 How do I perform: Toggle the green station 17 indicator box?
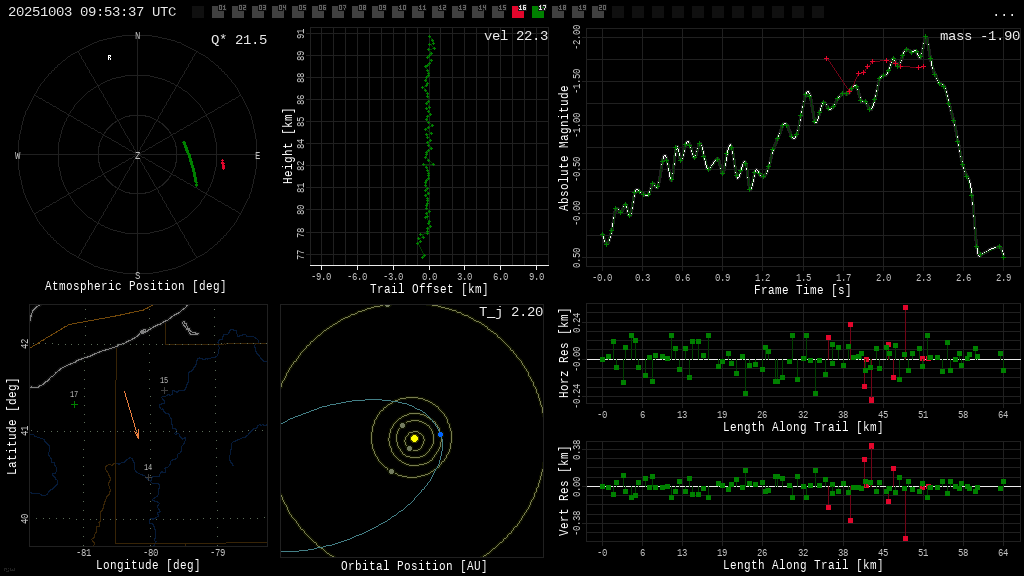click(538, 12)
